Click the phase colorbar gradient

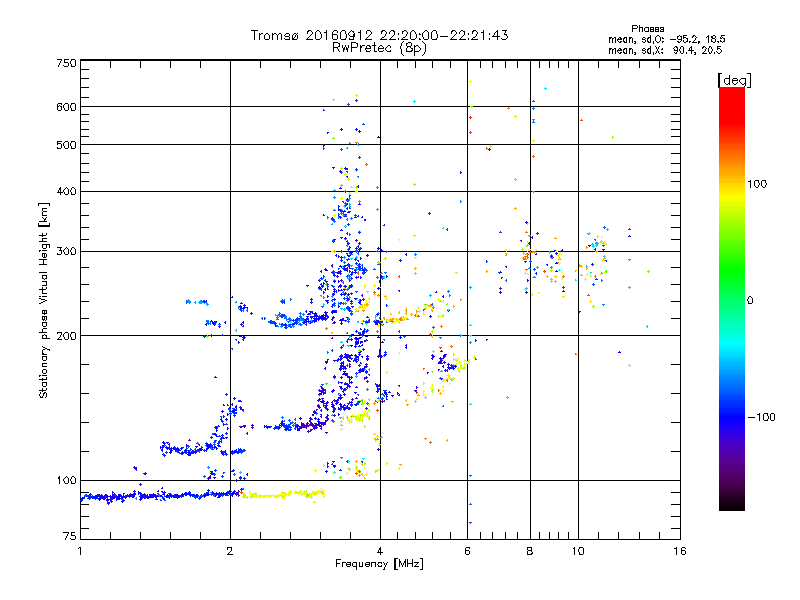732,298
